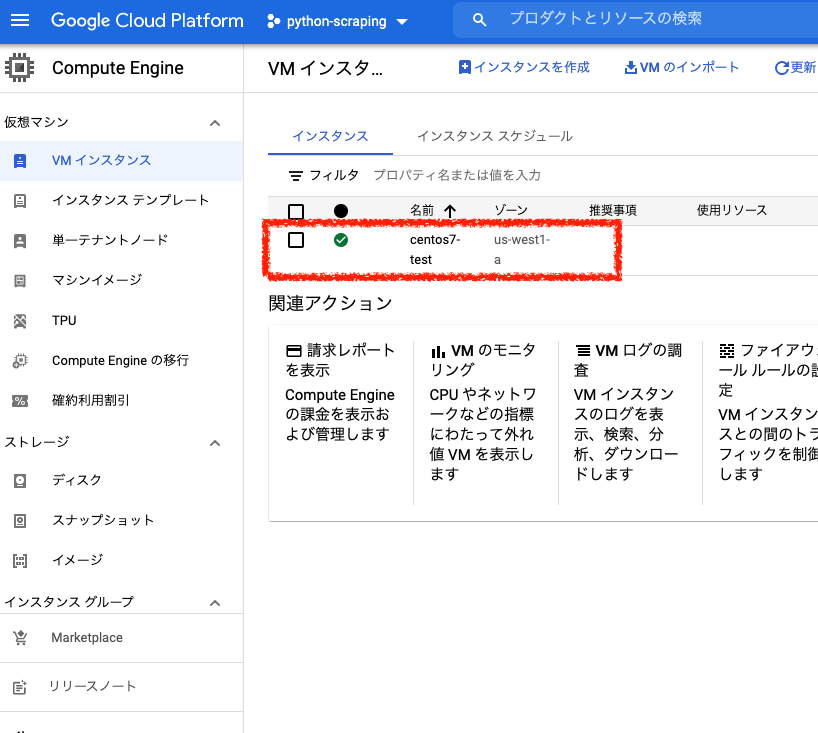This screenshot has height=733, width=818.
Task: Open 単一テナントノード page
Action: 110,240
